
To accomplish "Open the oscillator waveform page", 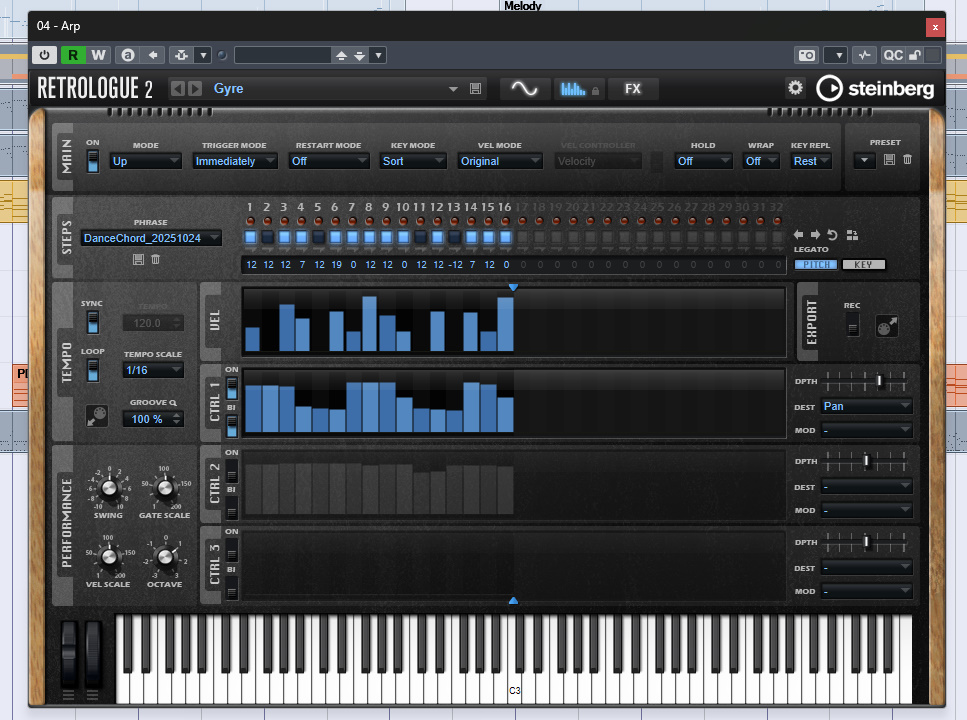I will pos(524,89).
